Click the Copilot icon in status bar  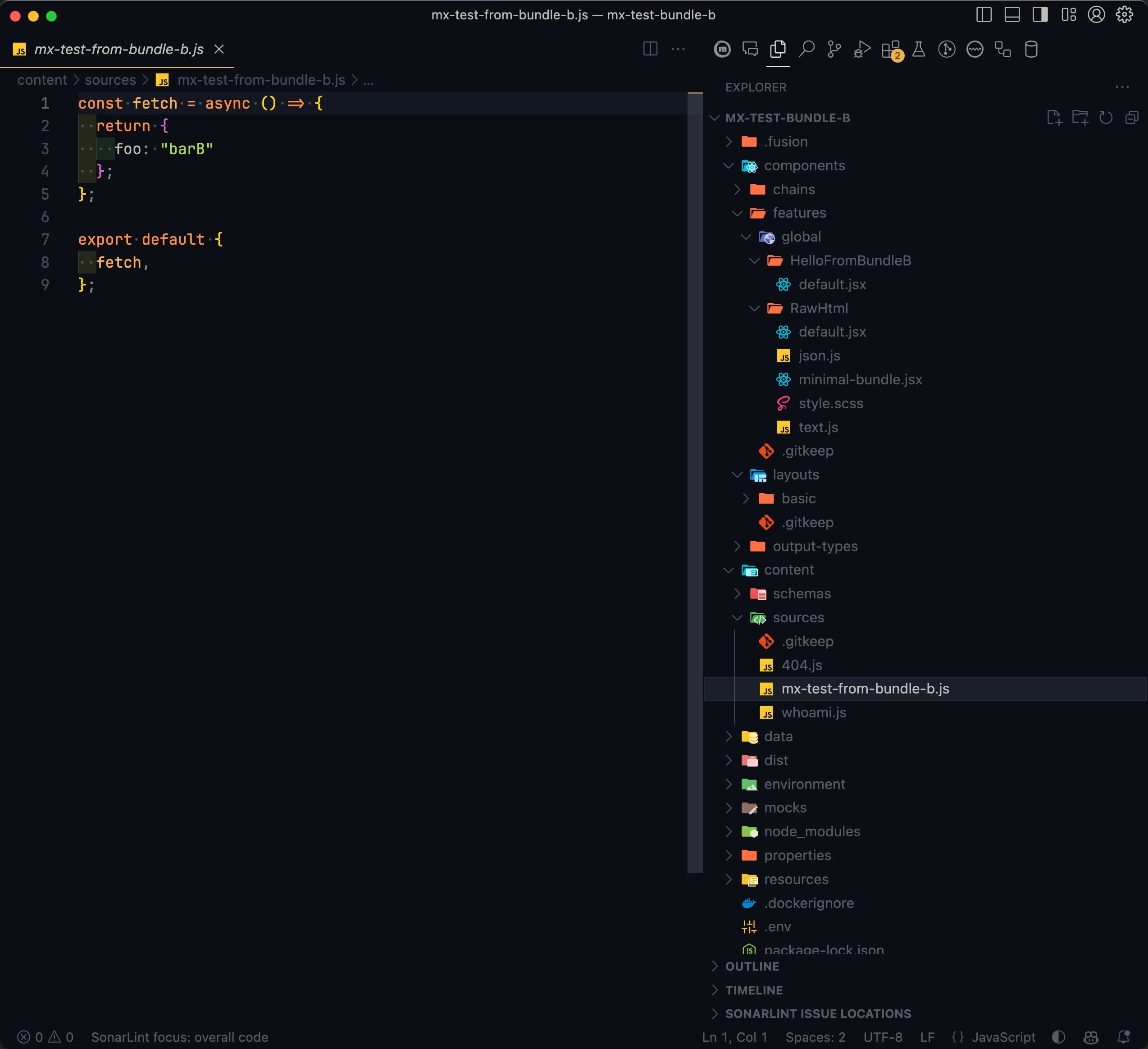pos(1091,1037)
